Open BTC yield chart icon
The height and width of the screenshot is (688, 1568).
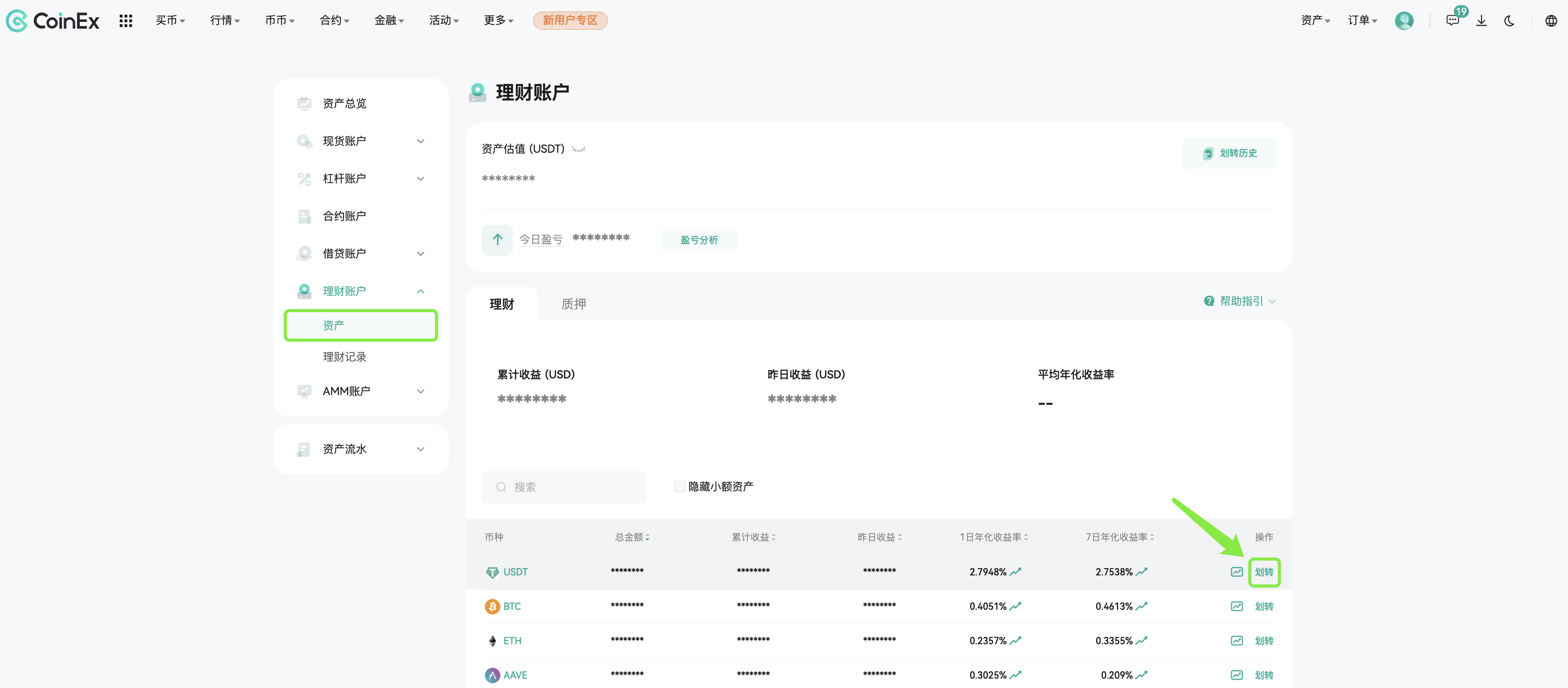[1237, 606]
